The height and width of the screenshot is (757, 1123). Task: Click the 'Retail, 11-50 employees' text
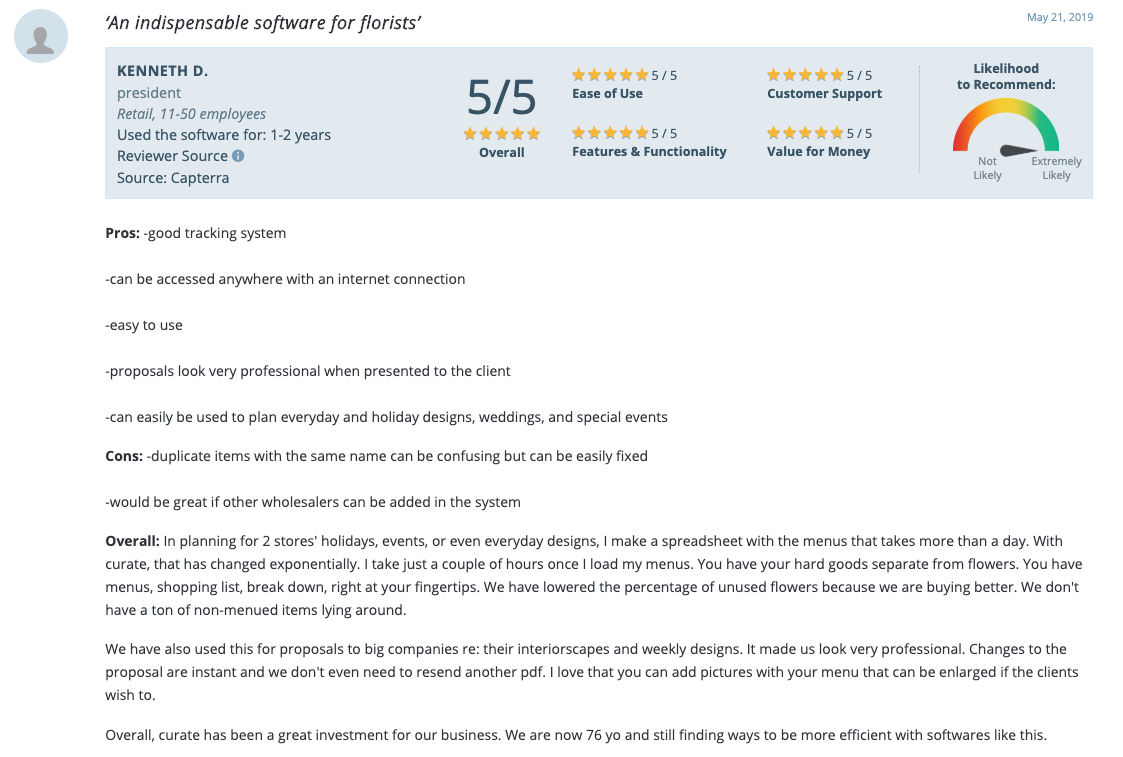pyautogui.click(x=191, y=114)
